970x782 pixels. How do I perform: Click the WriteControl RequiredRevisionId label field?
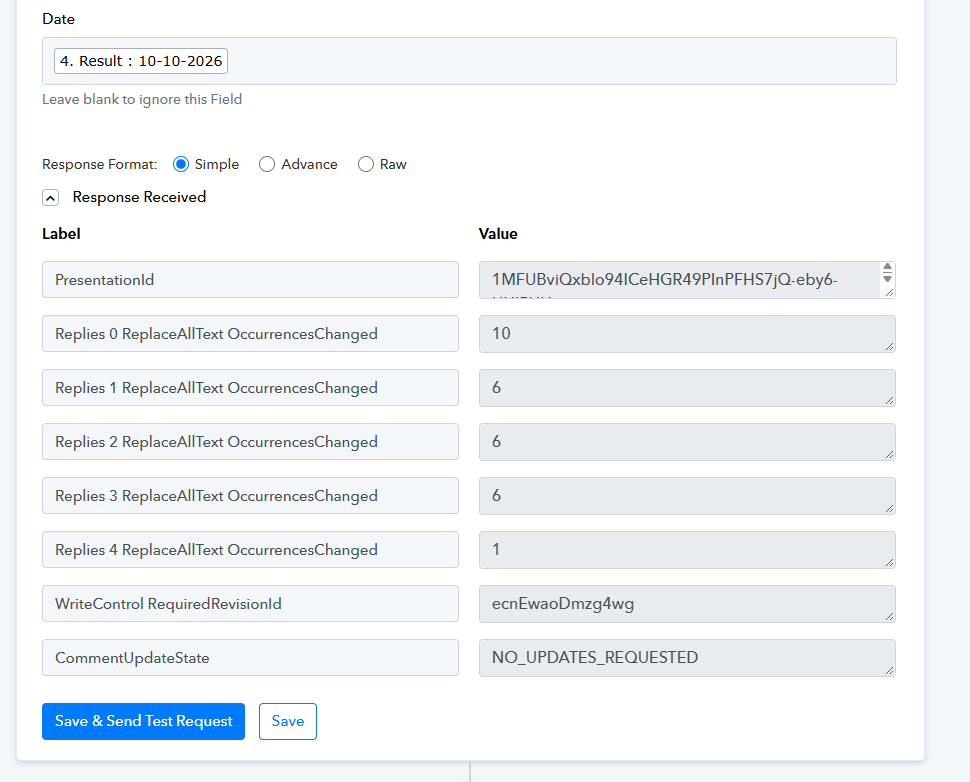(x=251, y=603)
